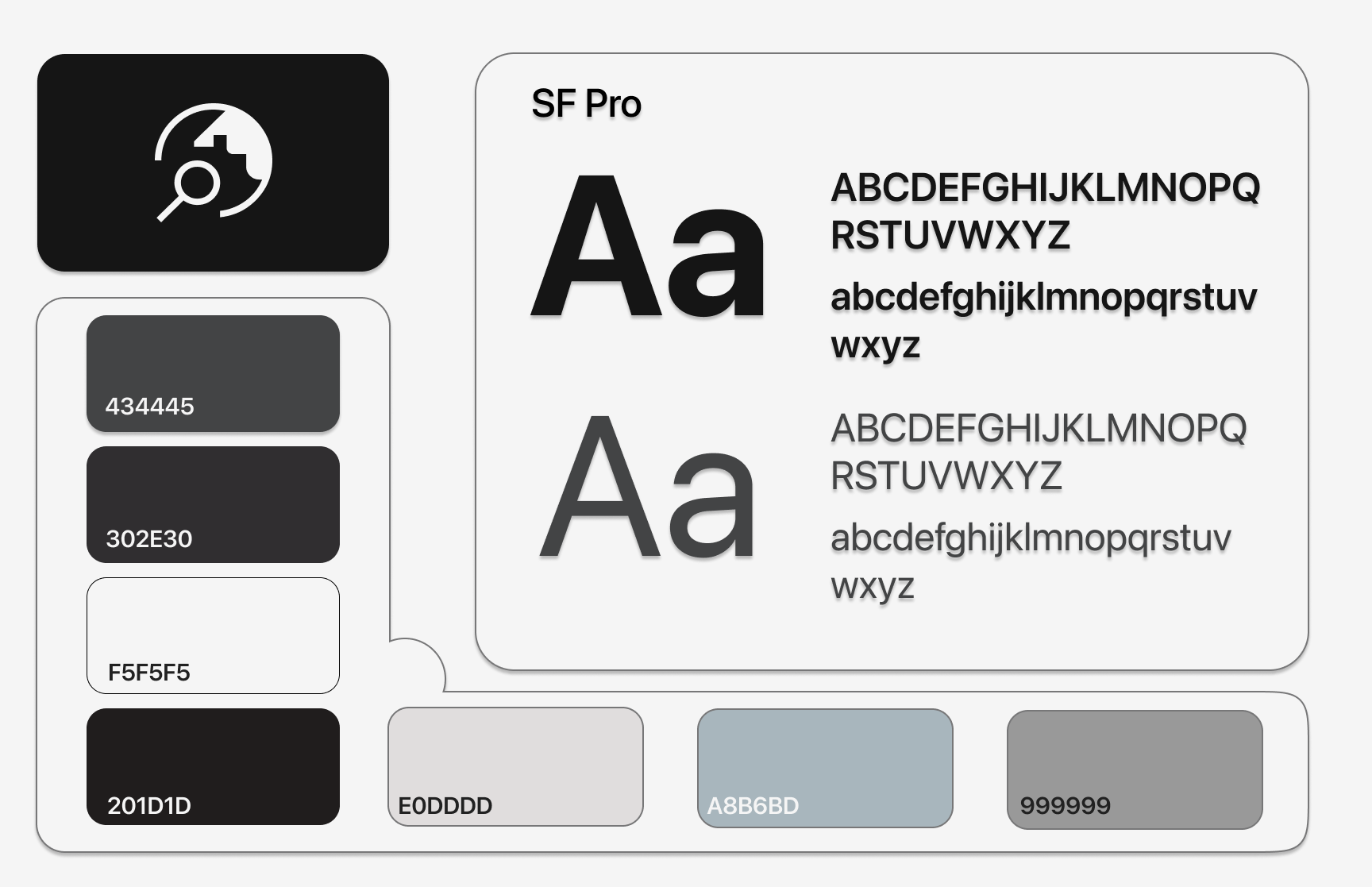Click the regular-weight uppercase RSTUVWXYZ line
Image resolution: width=1372 pixels, height=887 pixels.
click(x=946, y=476)
